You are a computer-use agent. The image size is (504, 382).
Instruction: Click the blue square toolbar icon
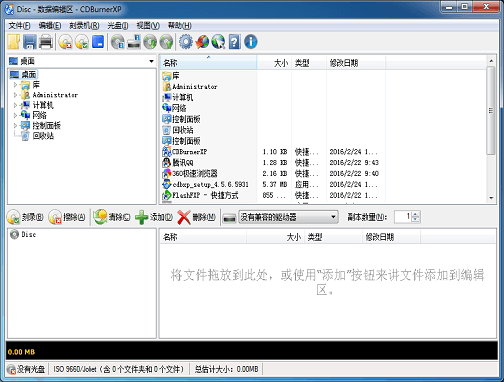coord(98,42)
